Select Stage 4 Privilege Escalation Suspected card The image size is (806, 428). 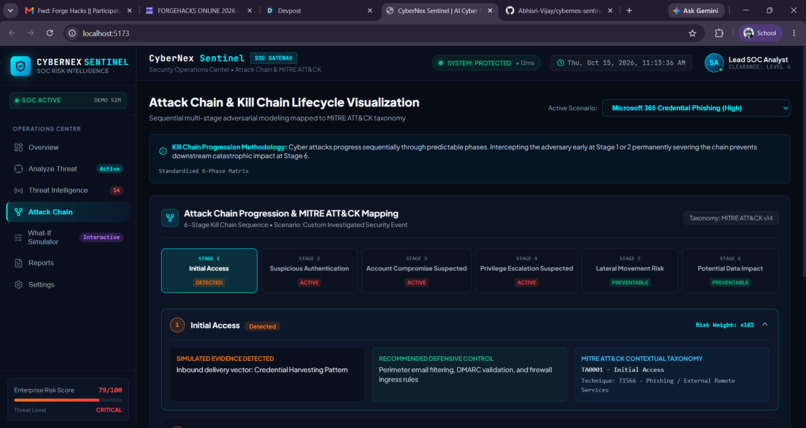pos(526,270)
